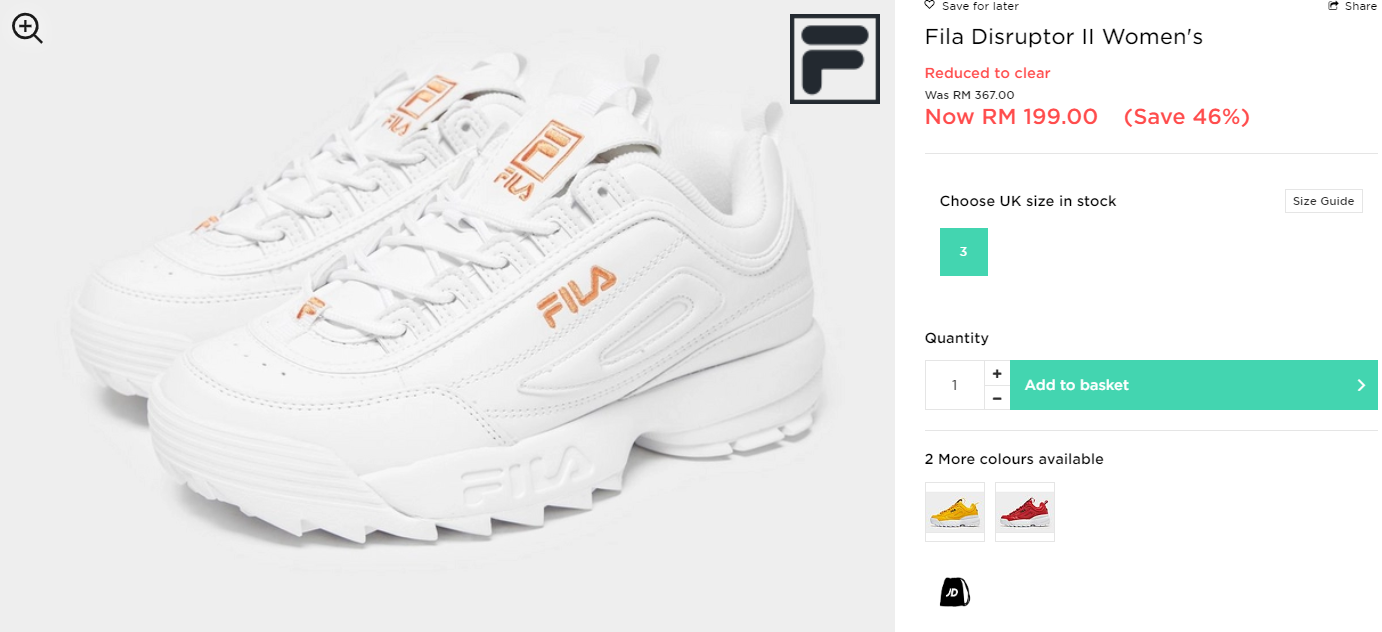1382x632 pixels.
Task: Click the JD drawstring bag icon
Action: (955, 591)
